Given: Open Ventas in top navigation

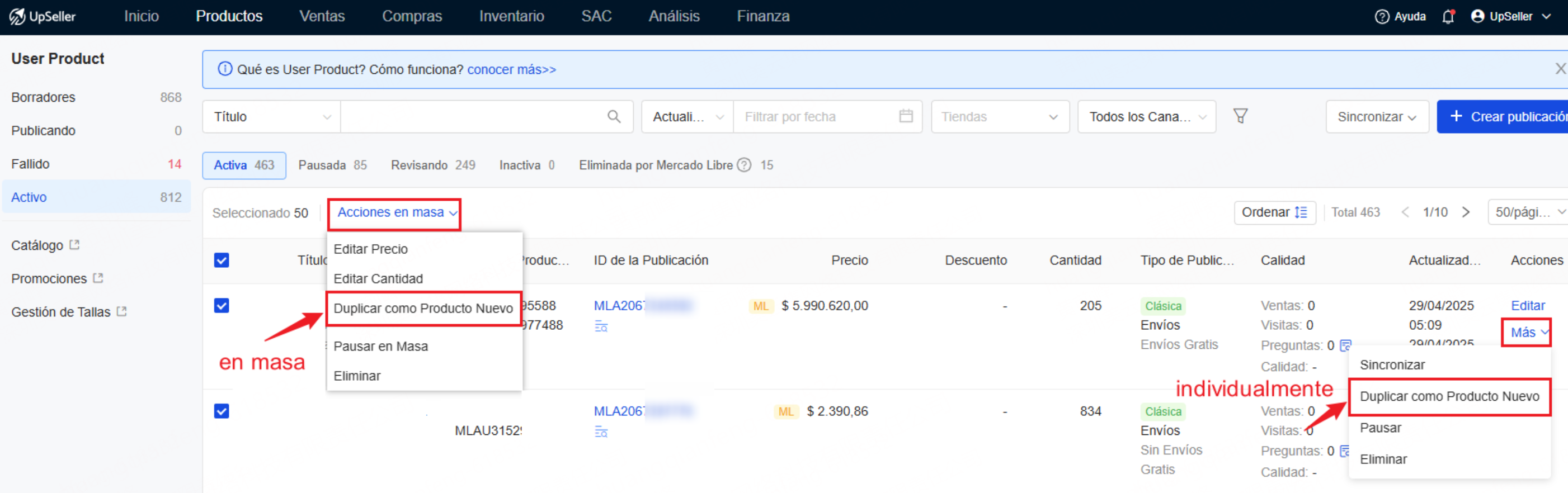Looking at the screenshot, I should [x=322, y=16].
